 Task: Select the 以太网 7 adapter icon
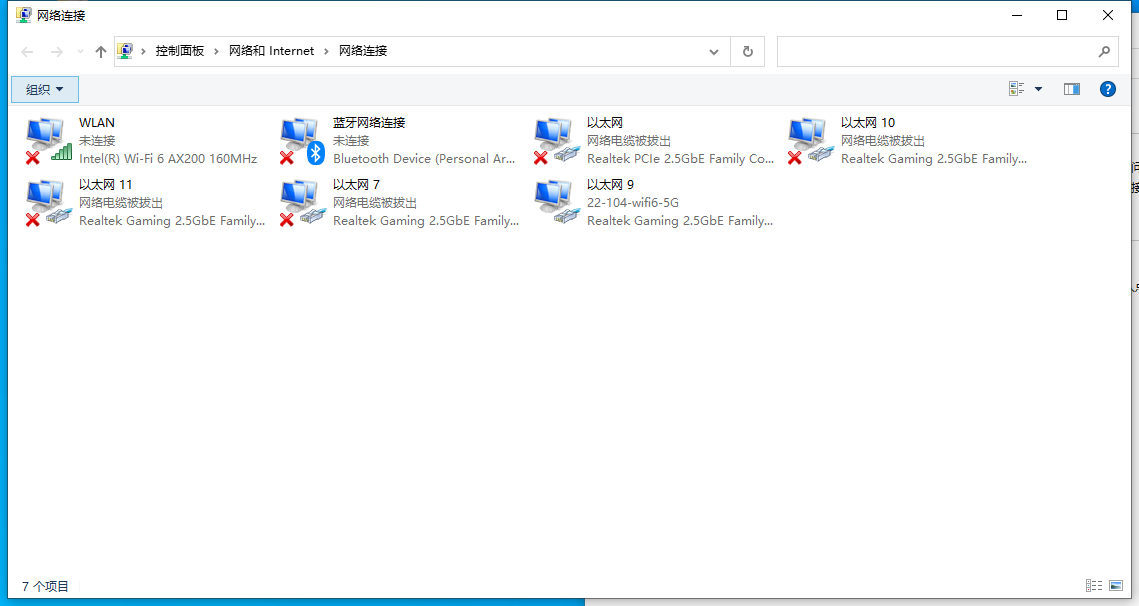coord(302,202)
